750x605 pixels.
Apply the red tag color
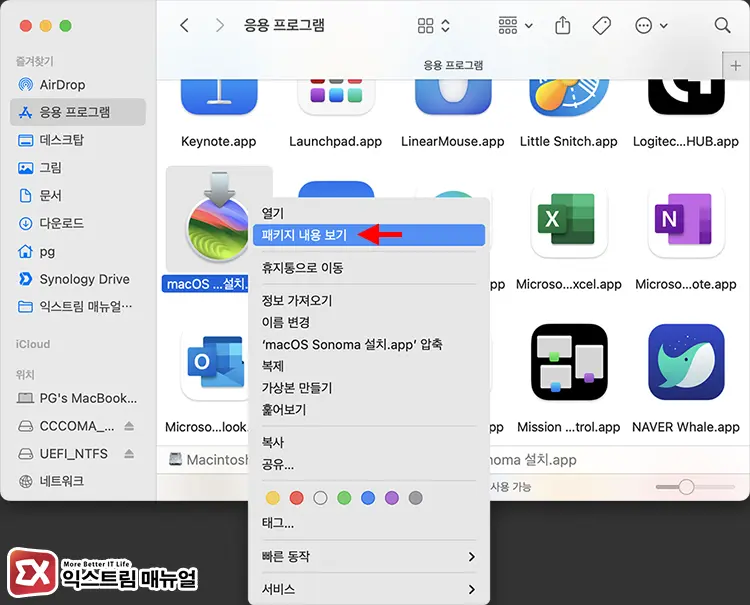click(x=297, y=498)
